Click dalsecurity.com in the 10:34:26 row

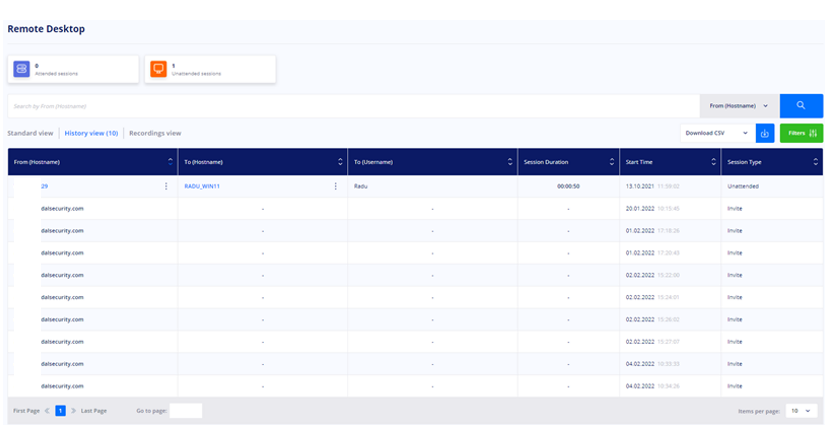tap(62, 386)
